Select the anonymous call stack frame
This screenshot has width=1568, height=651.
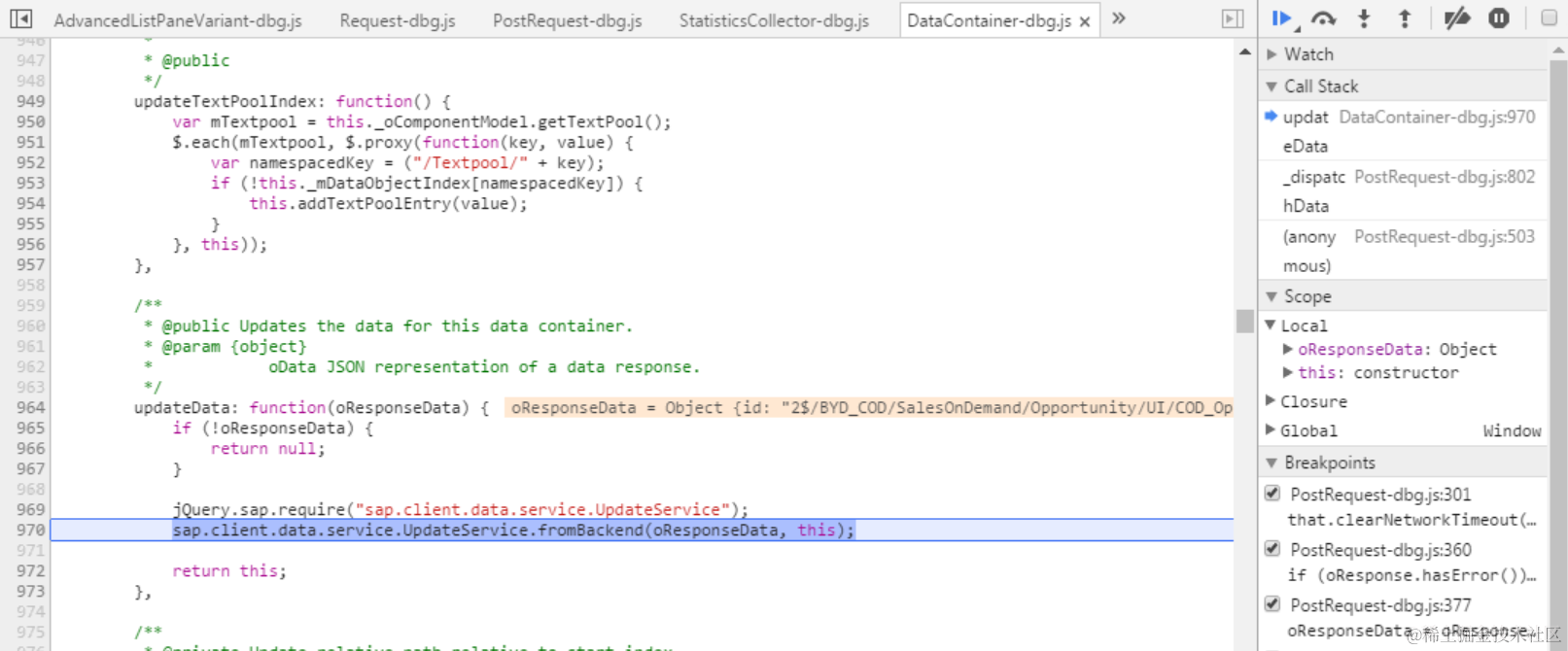[1404, 251]
